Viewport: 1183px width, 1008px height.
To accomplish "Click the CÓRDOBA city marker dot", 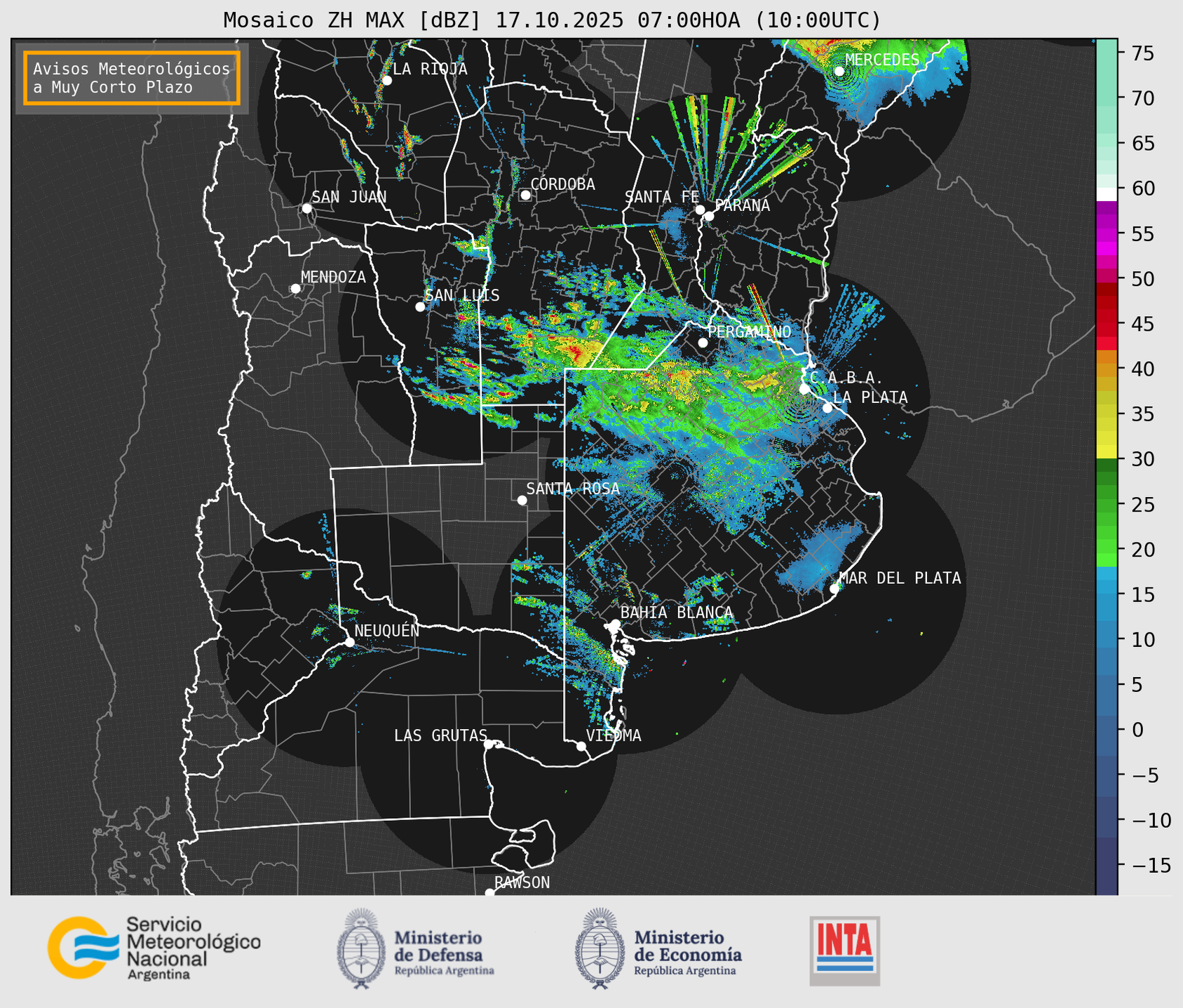I will [525, 195].
